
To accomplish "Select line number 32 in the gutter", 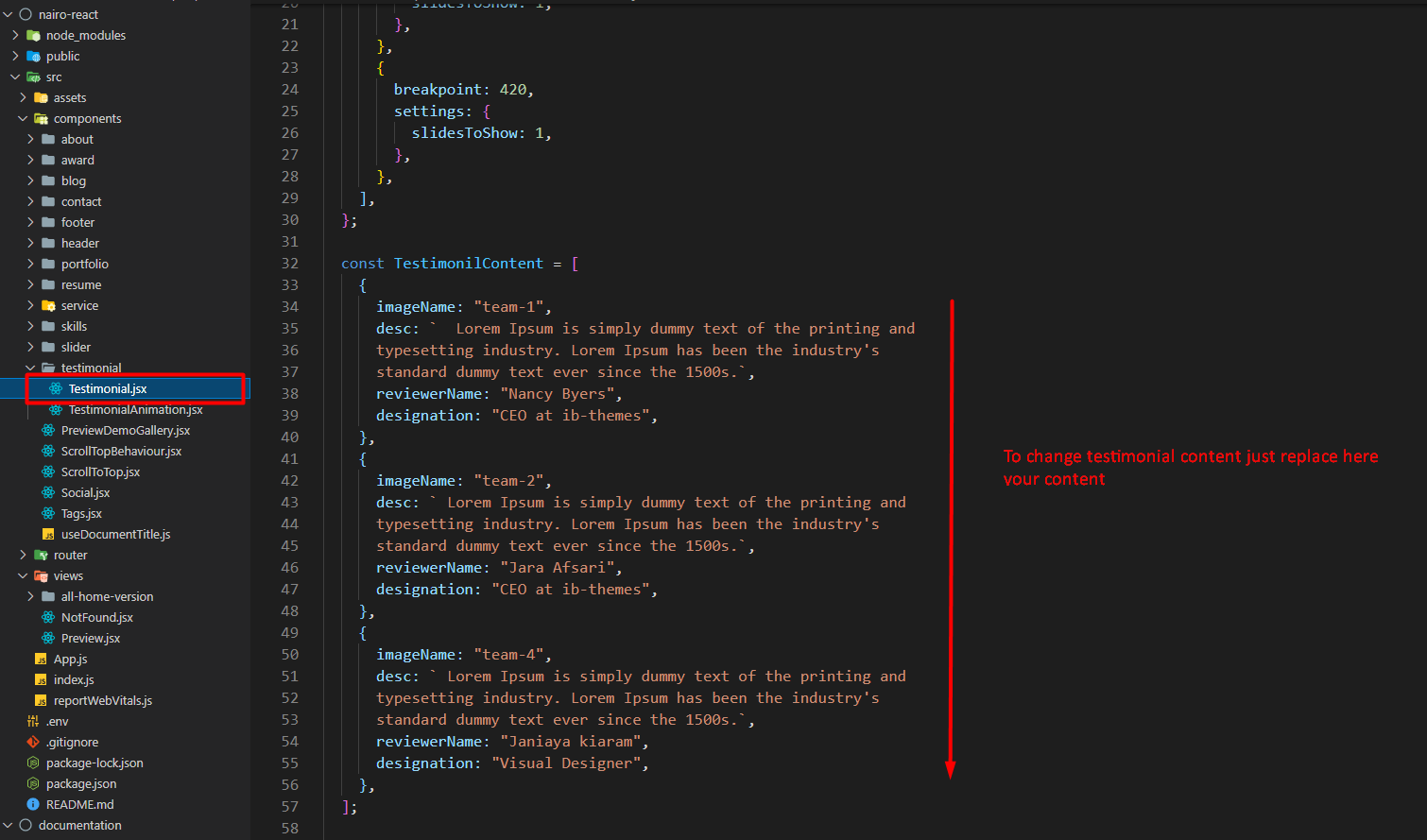I will tap(290, 264).
